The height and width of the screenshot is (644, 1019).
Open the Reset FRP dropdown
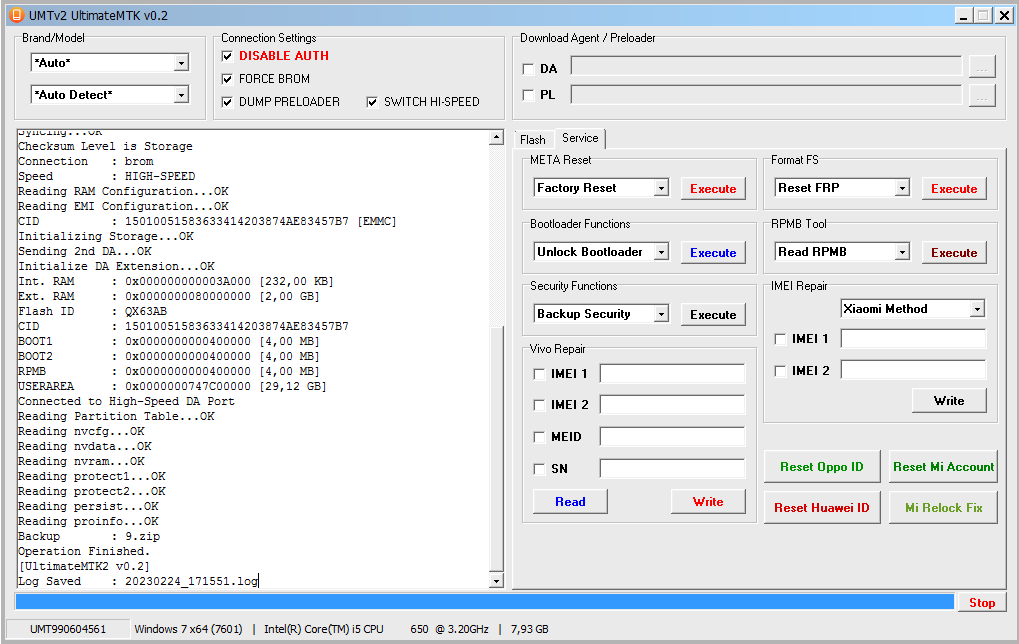(x=902, y=188)
